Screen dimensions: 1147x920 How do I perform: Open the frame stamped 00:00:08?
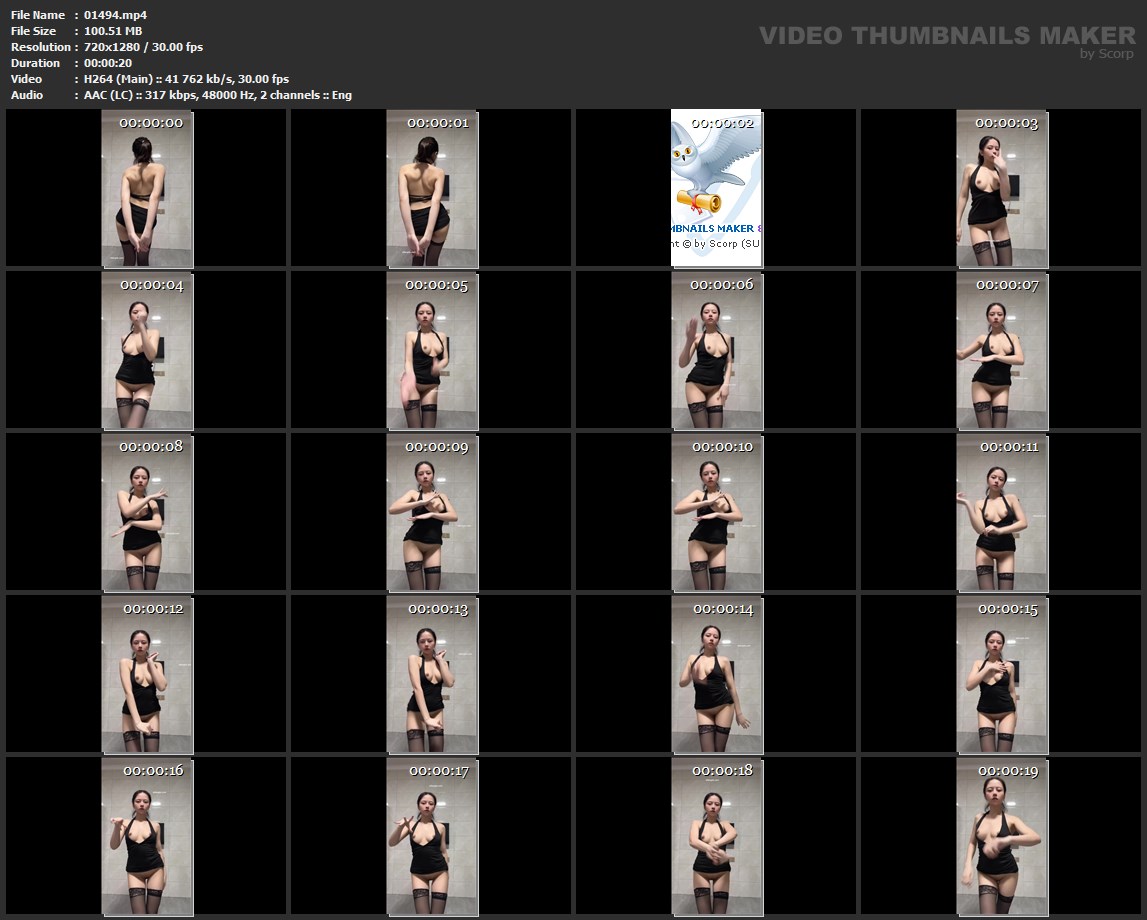pos(147,513)
